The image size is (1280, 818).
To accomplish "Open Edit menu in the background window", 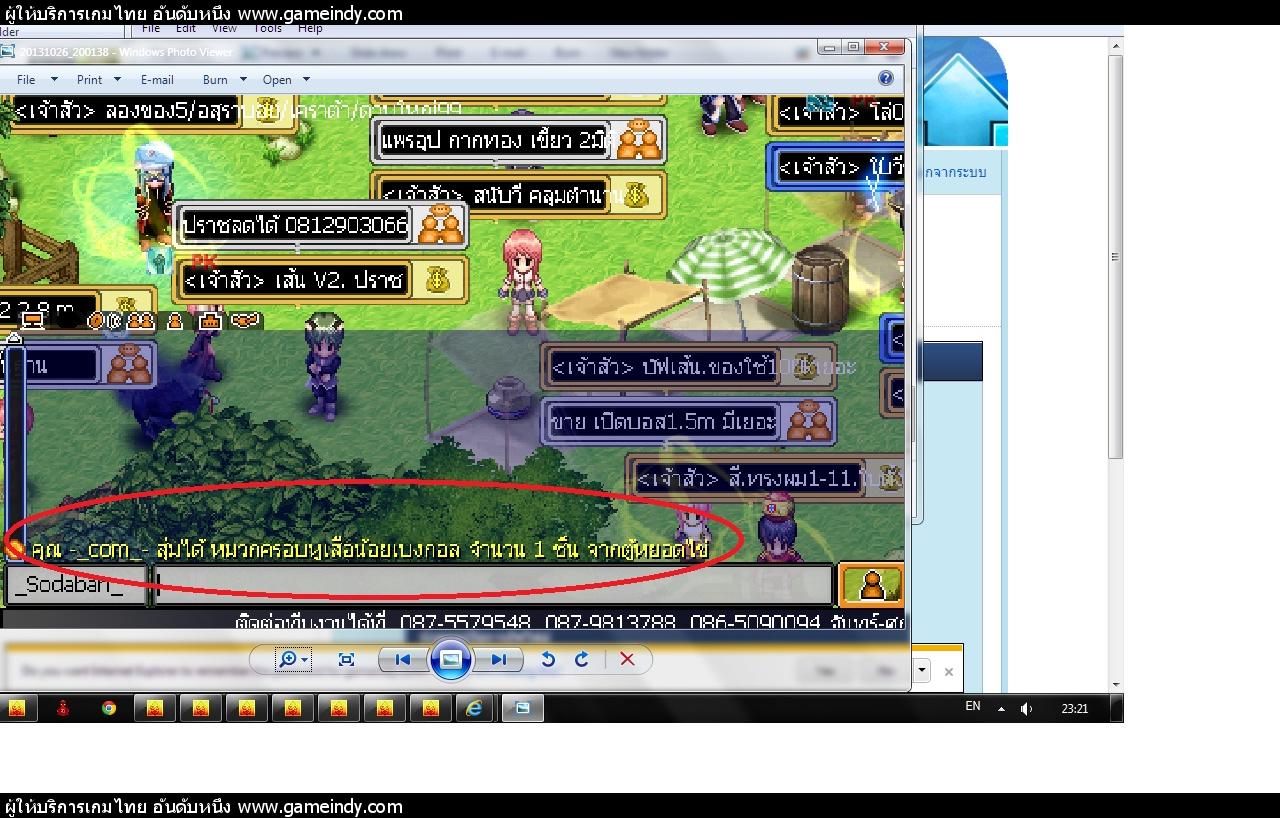I will point(186,29).
